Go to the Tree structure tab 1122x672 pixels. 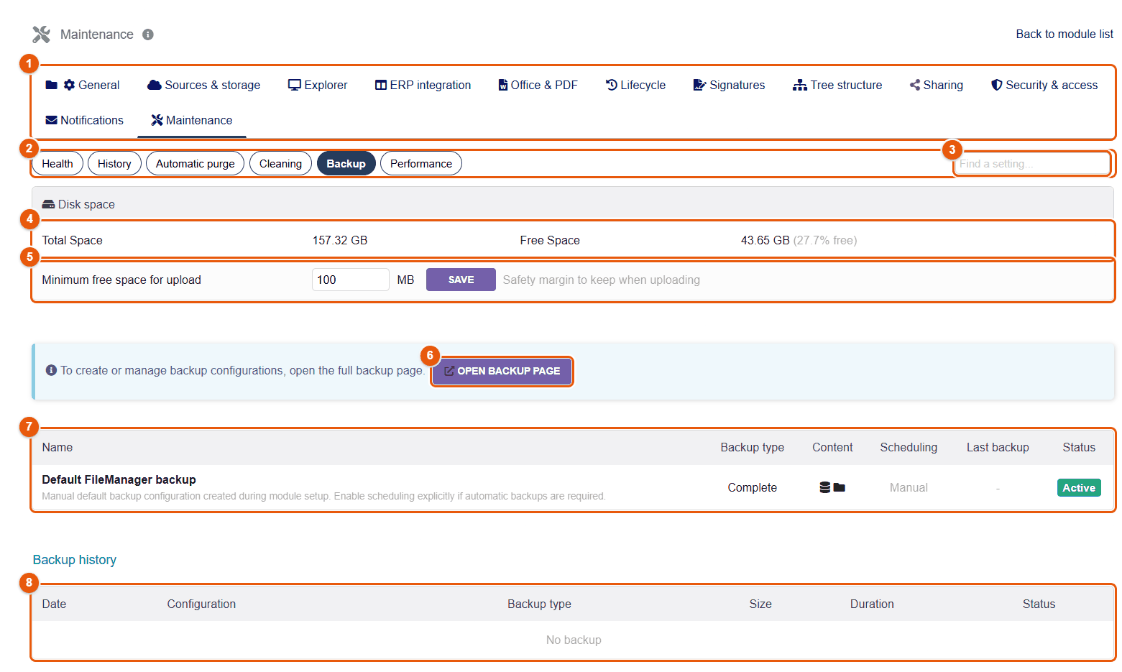point(837,85)
